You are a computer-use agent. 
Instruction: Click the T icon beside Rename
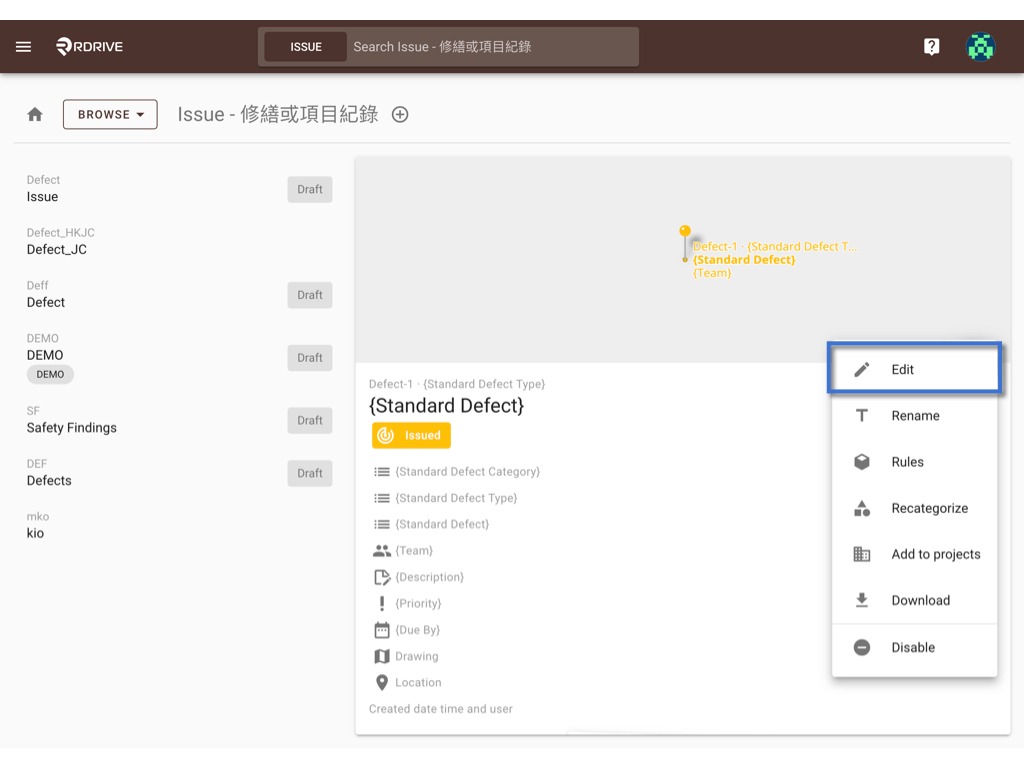(861, 415)
